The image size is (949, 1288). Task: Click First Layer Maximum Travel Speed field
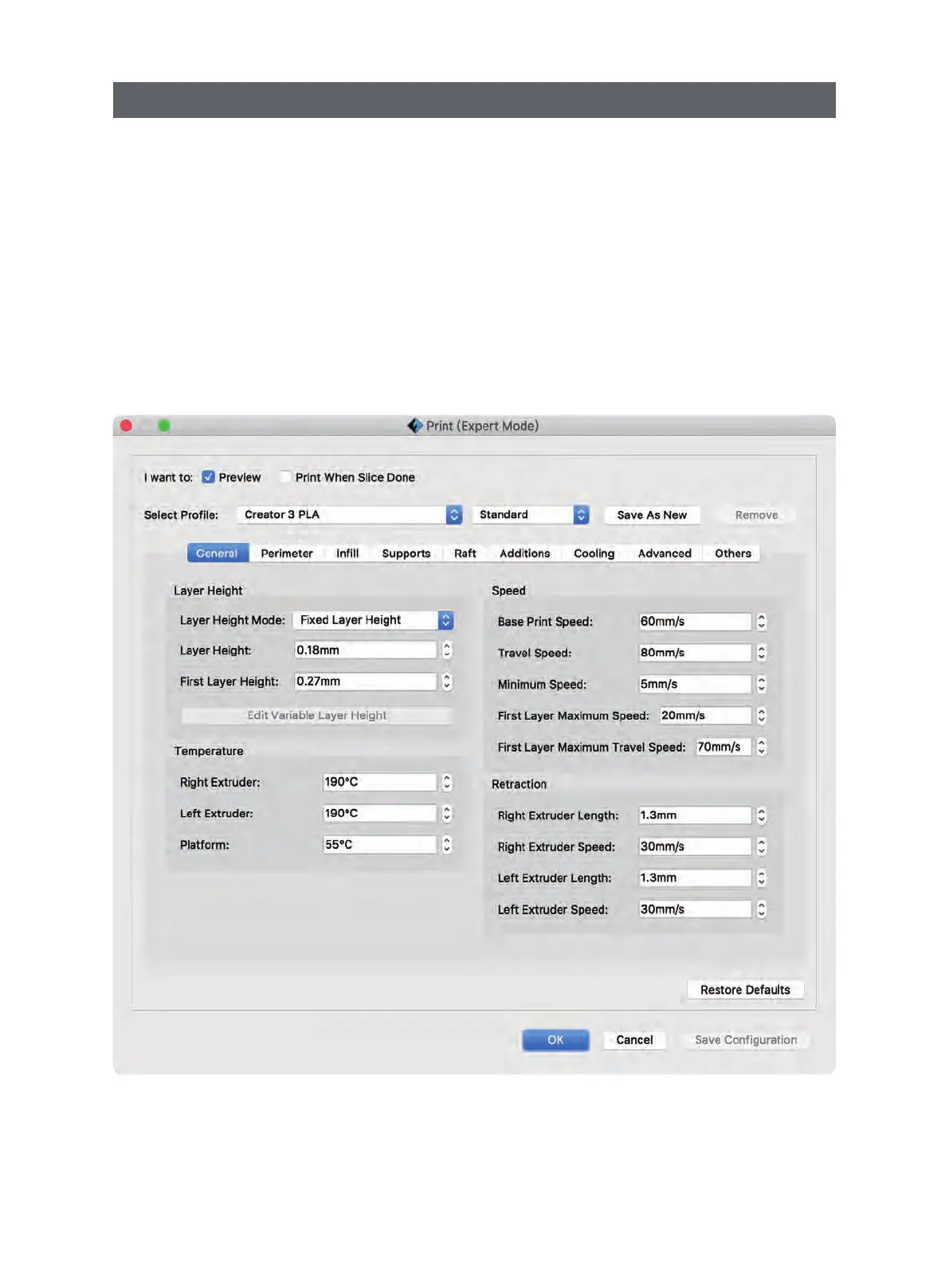click(724, 747)
